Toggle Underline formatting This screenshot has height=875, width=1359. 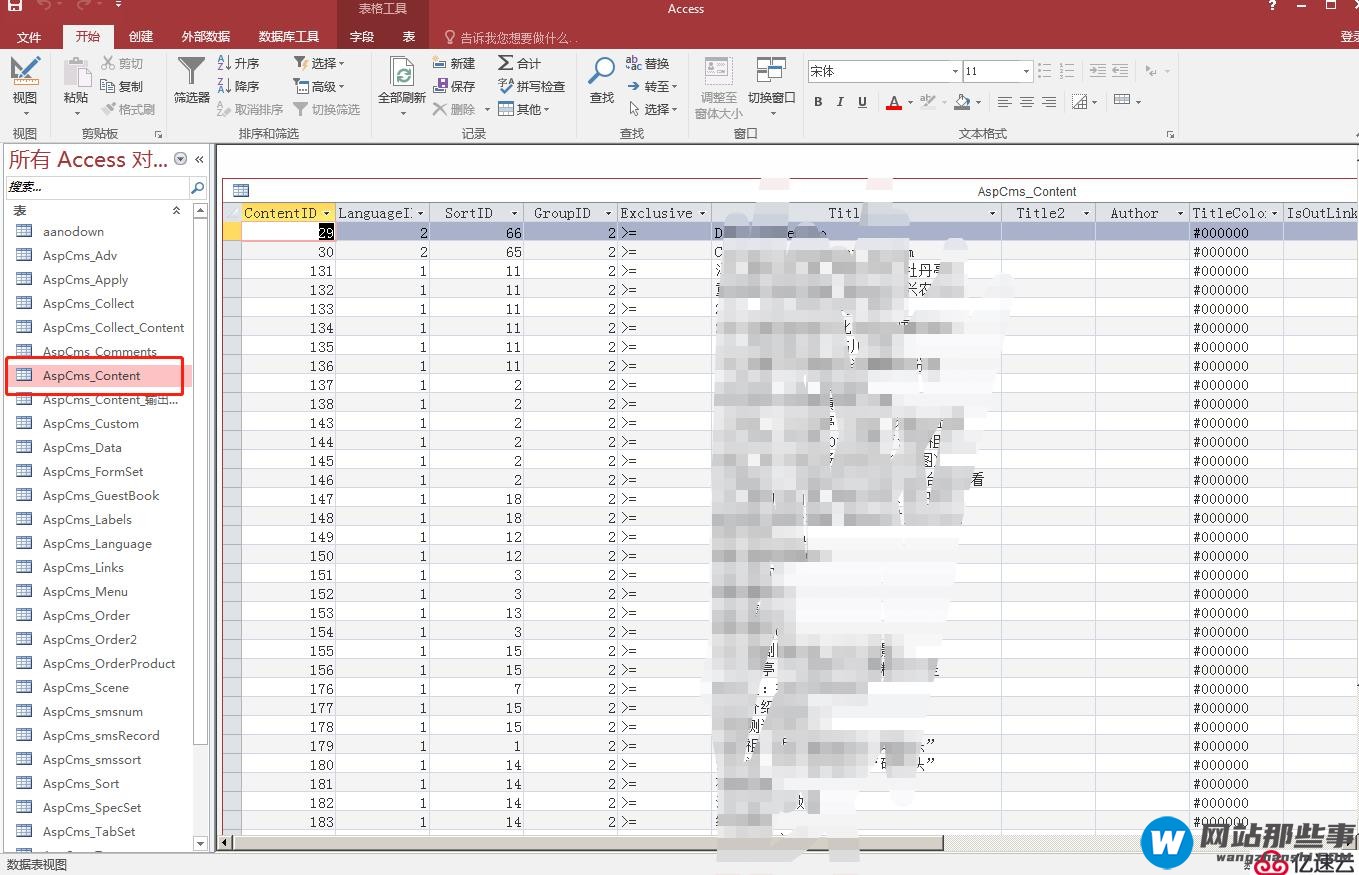tap(862, 102)
